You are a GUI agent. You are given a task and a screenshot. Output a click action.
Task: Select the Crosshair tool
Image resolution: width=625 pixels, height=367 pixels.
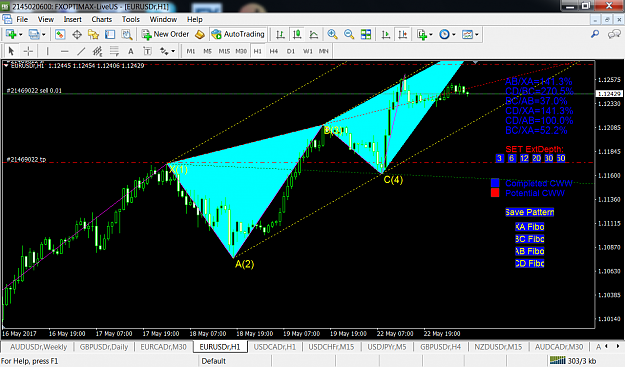coord(28,51)
